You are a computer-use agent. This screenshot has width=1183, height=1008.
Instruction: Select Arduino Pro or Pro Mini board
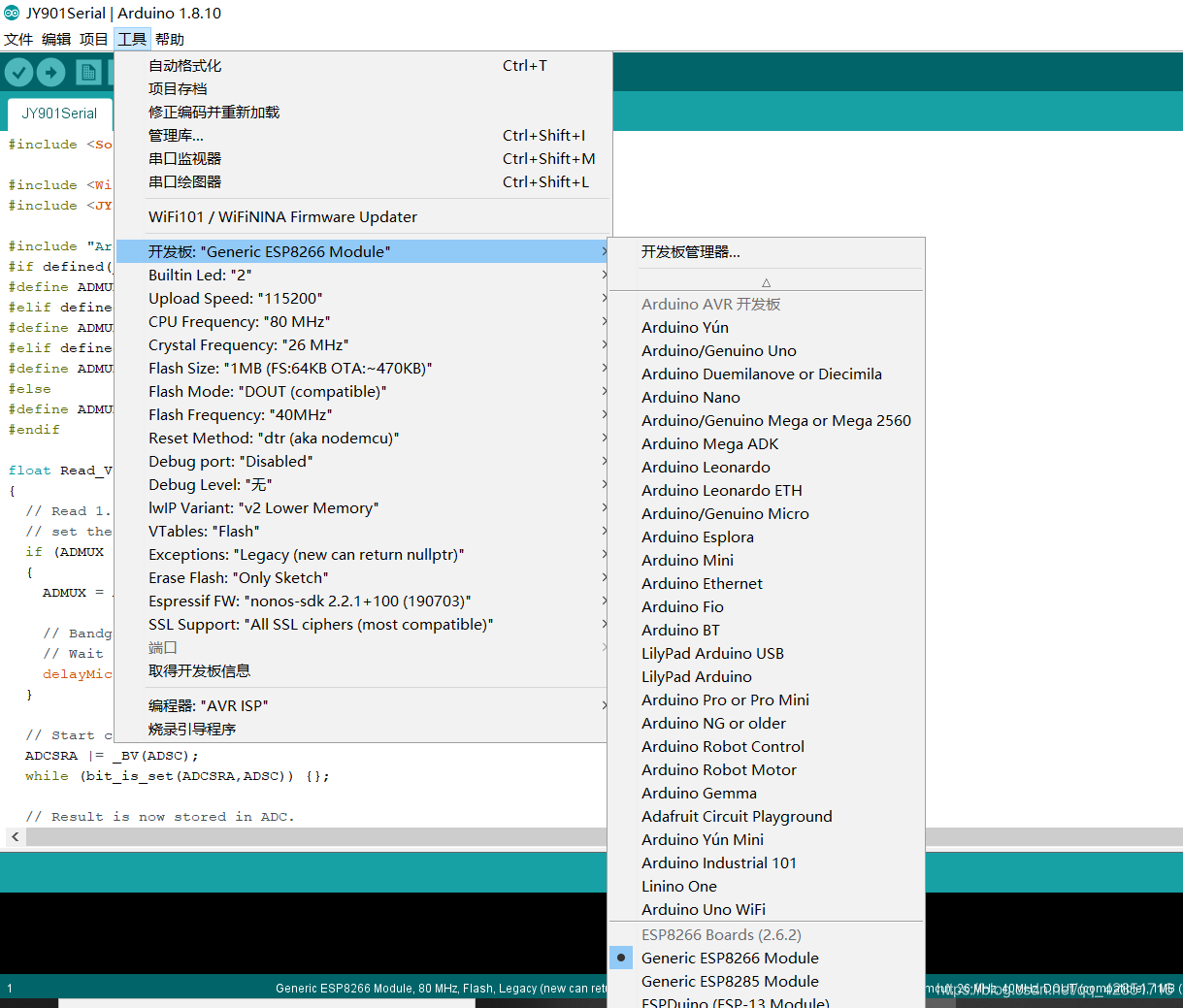coord(766,699)
